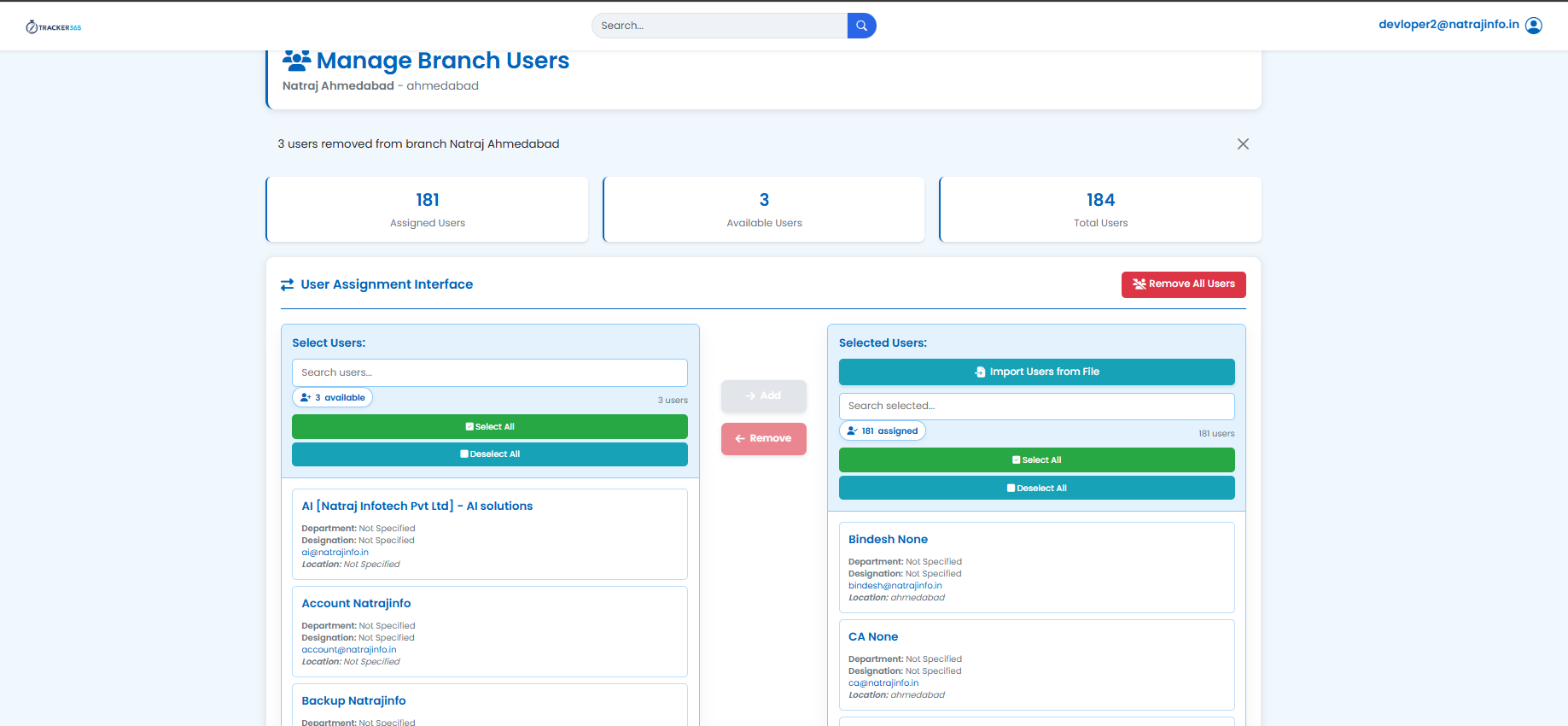Viewport: 1568px width, 726px height.
Task: Click the User Assignment Interface swap icon
Action: pos(288,284)
